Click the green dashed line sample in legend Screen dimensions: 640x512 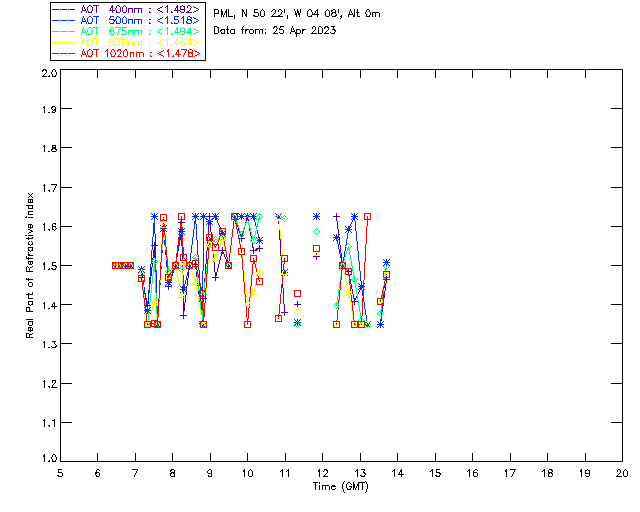(64, 31)
